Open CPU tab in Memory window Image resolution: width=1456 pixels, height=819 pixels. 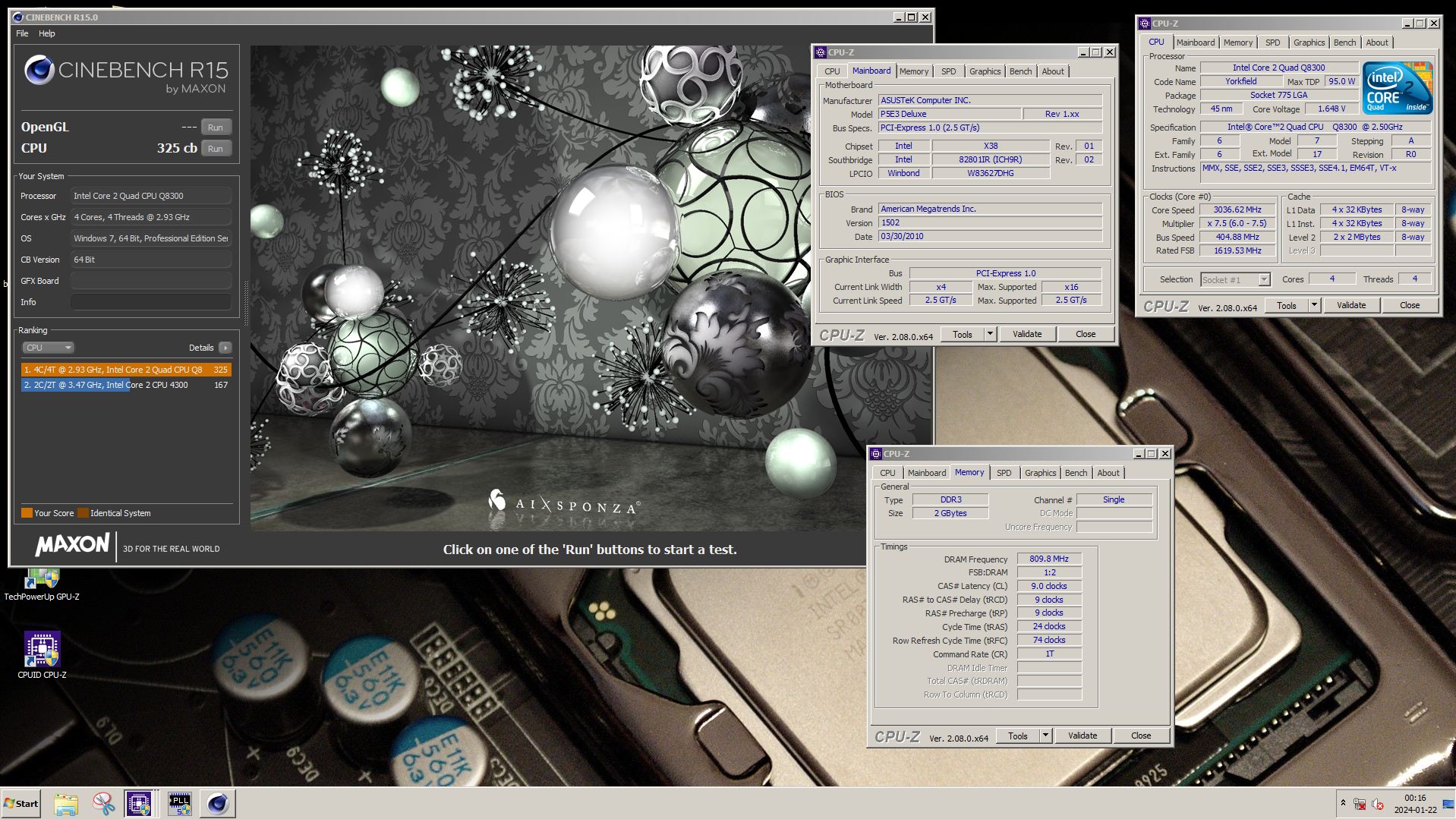pos(887,473)
